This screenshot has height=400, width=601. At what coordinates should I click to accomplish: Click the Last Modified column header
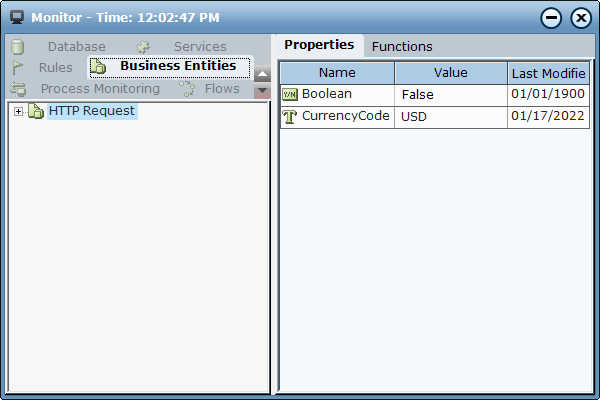[x=548, y=73]
